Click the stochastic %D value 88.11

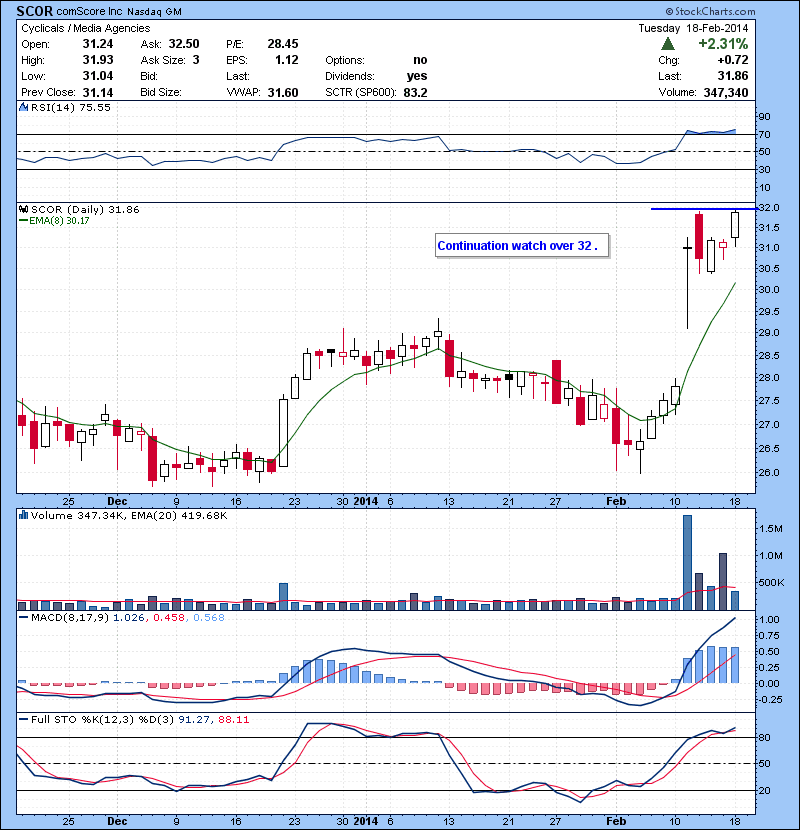(233, 719)
